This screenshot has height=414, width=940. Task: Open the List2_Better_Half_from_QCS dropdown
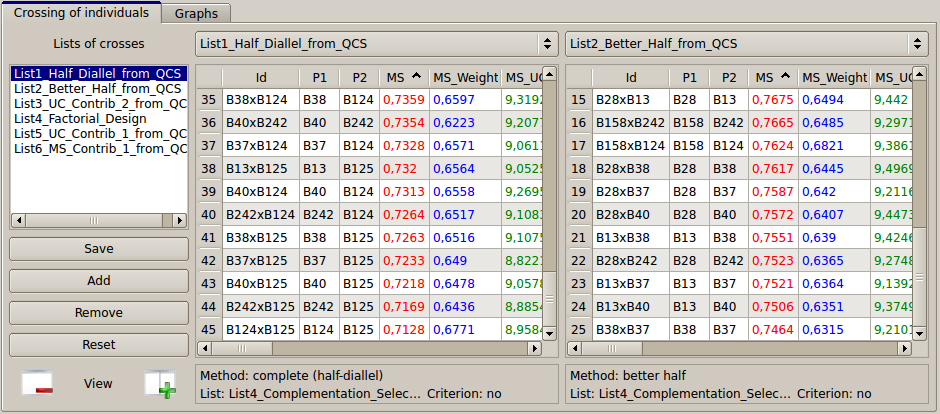point(746,44)
